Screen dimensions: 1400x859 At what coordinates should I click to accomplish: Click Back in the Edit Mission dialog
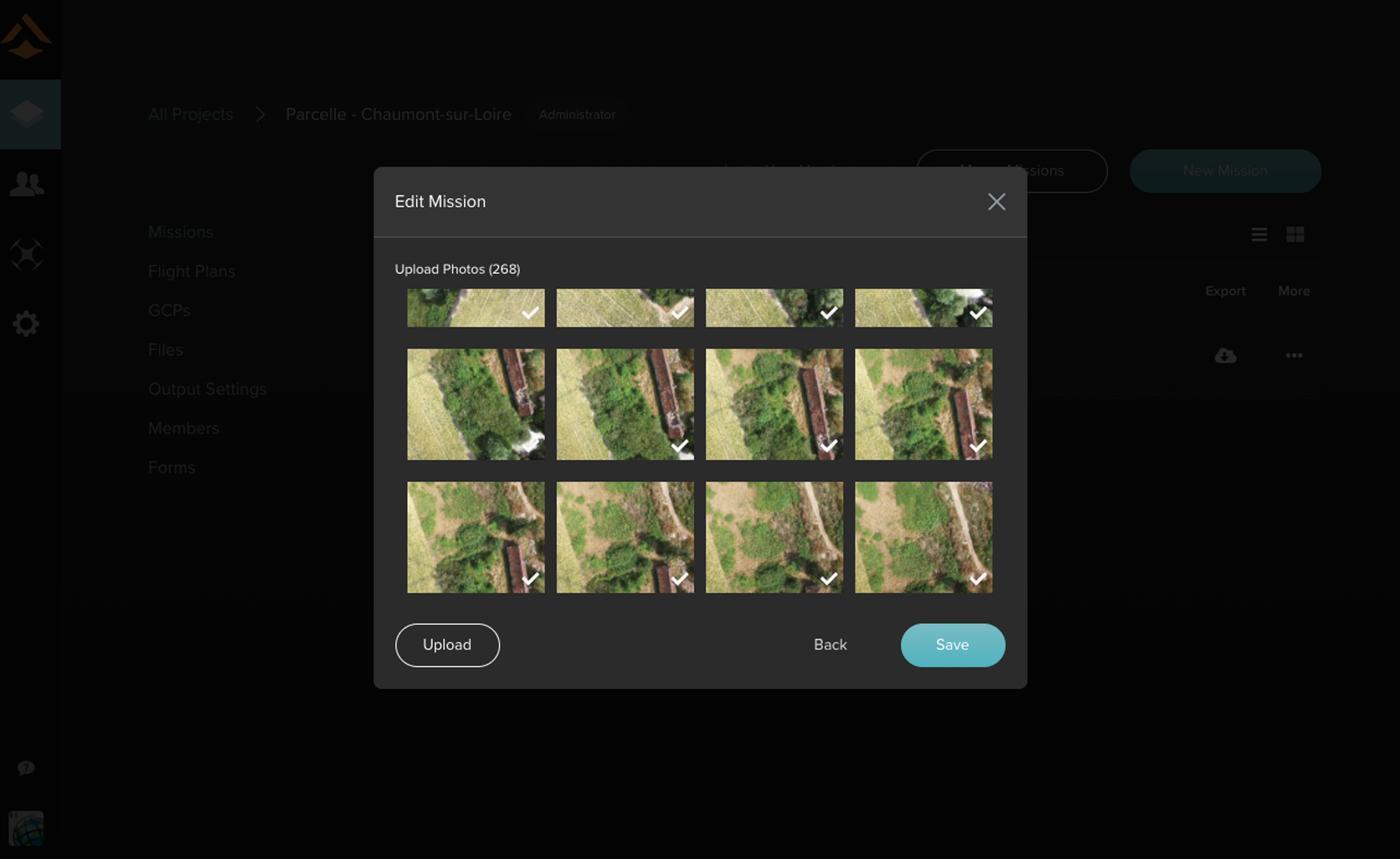pos(830,645)
